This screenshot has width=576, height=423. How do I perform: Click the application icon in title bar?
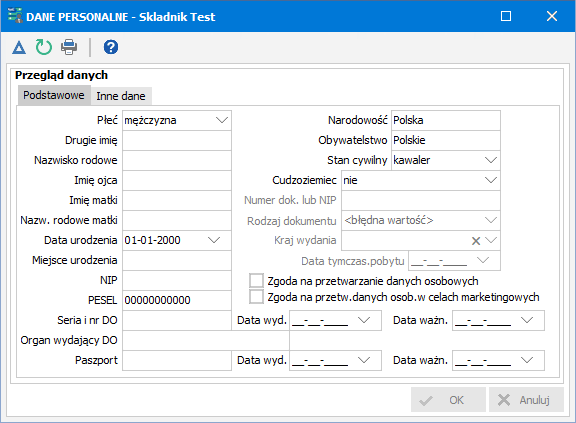tap(15, 16)
